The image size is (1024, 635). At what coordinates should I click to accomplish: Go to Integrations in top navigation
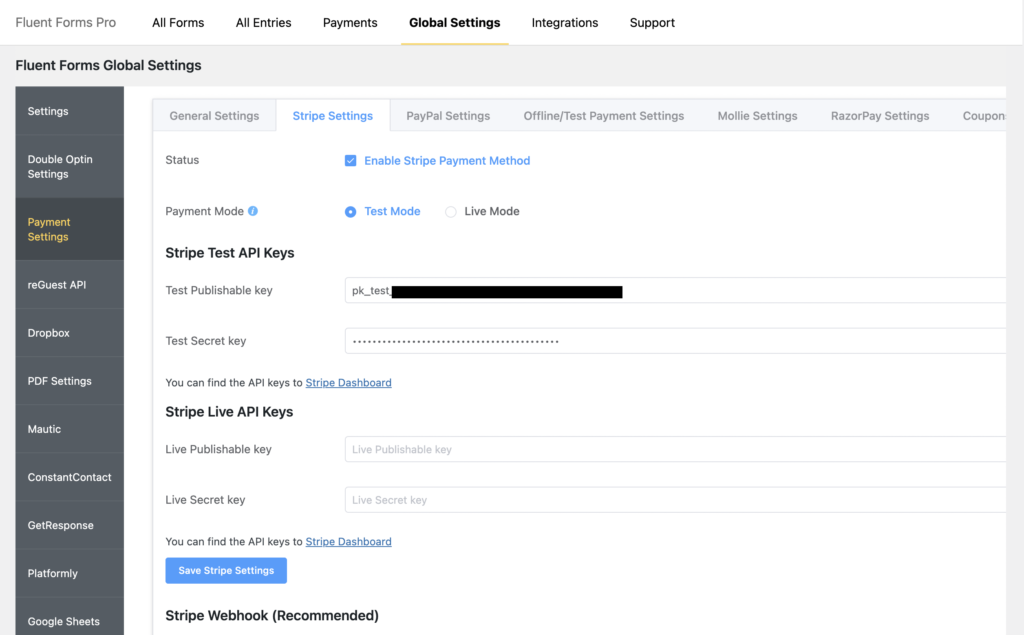(x=565, y=23)
